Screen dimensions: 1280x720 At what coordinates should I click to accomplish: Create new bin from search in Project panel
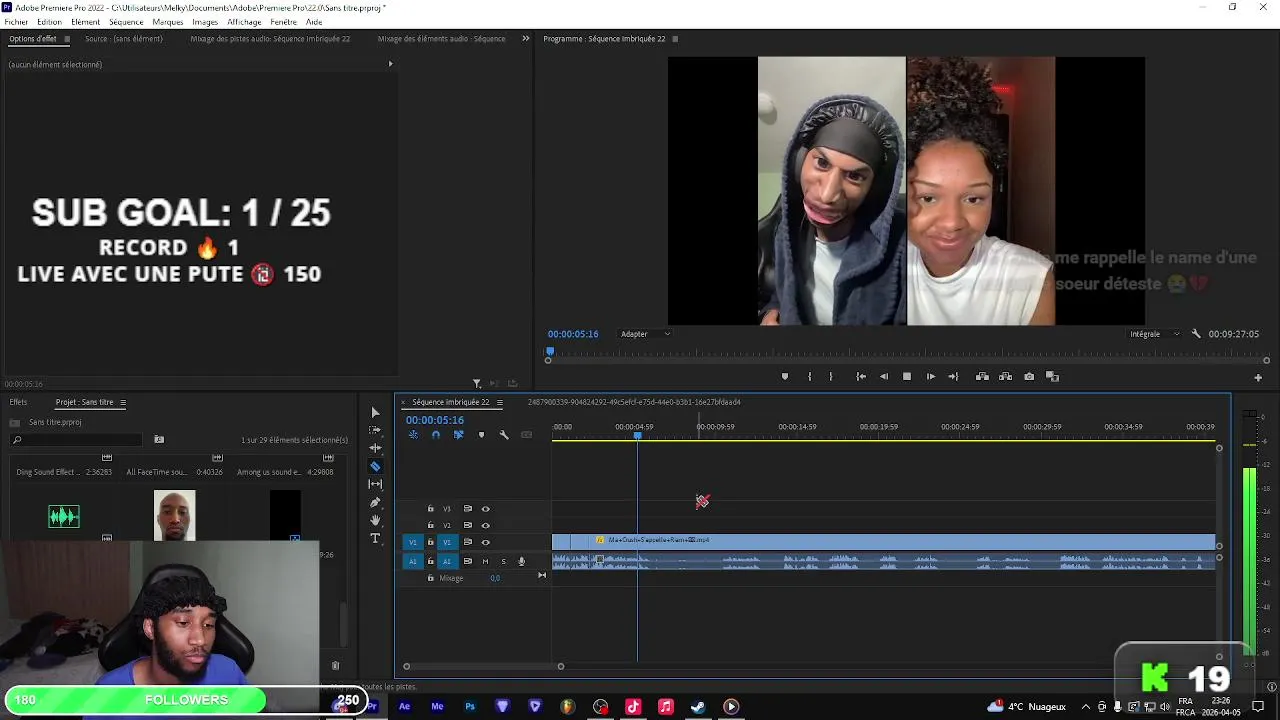[x=159, y=440]
